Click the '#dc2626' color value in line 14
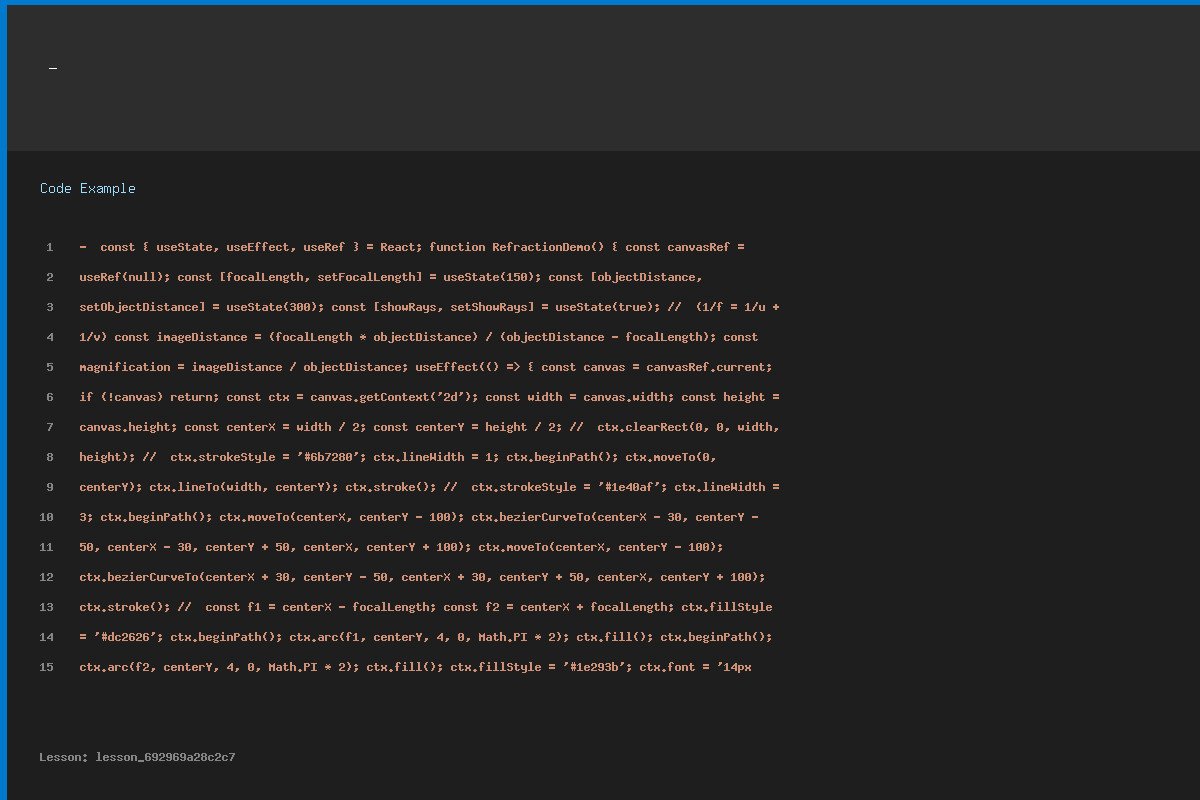 (x=128, y=637)
